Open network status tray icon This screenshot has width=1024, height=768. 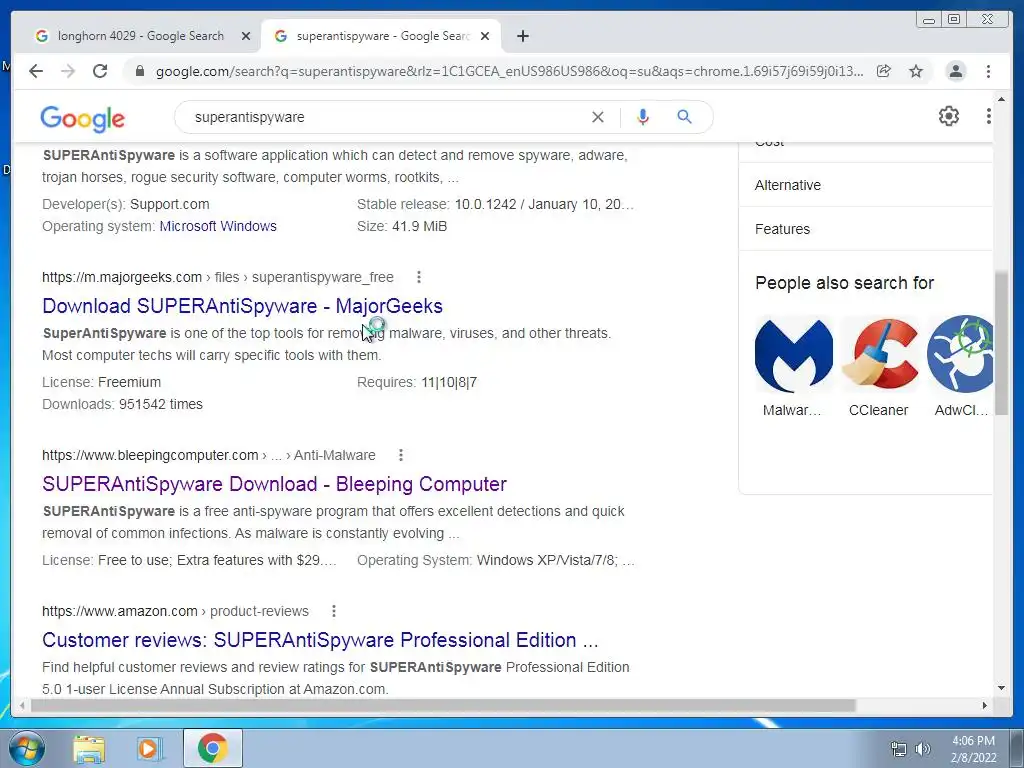[x=899, y=749]
